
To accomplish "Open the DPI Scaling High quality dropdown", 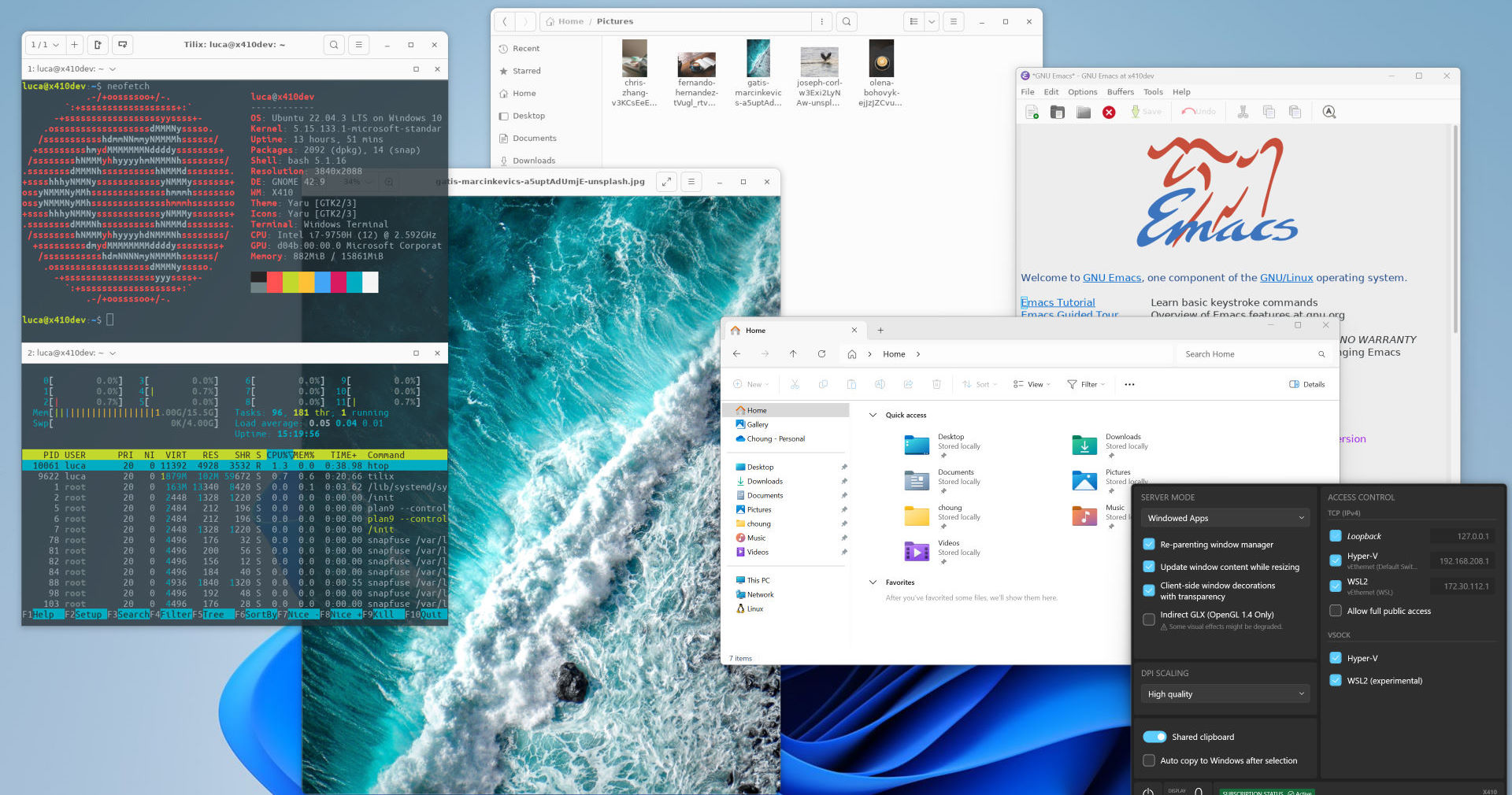I will (x=1224, y=694).
